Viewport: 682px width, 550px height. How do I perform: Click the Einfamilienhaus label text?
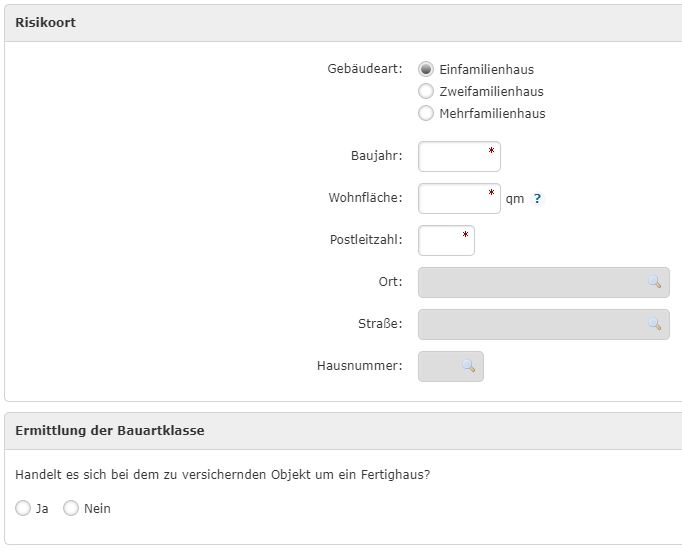pyautogui.click(x=486, y=70)
